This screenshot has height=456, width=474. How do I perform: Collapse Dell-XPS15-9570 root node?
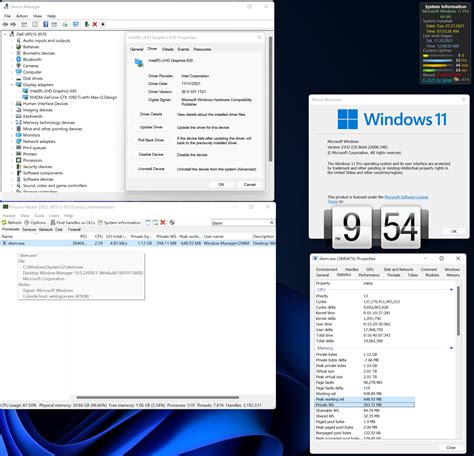click(5, 34)
